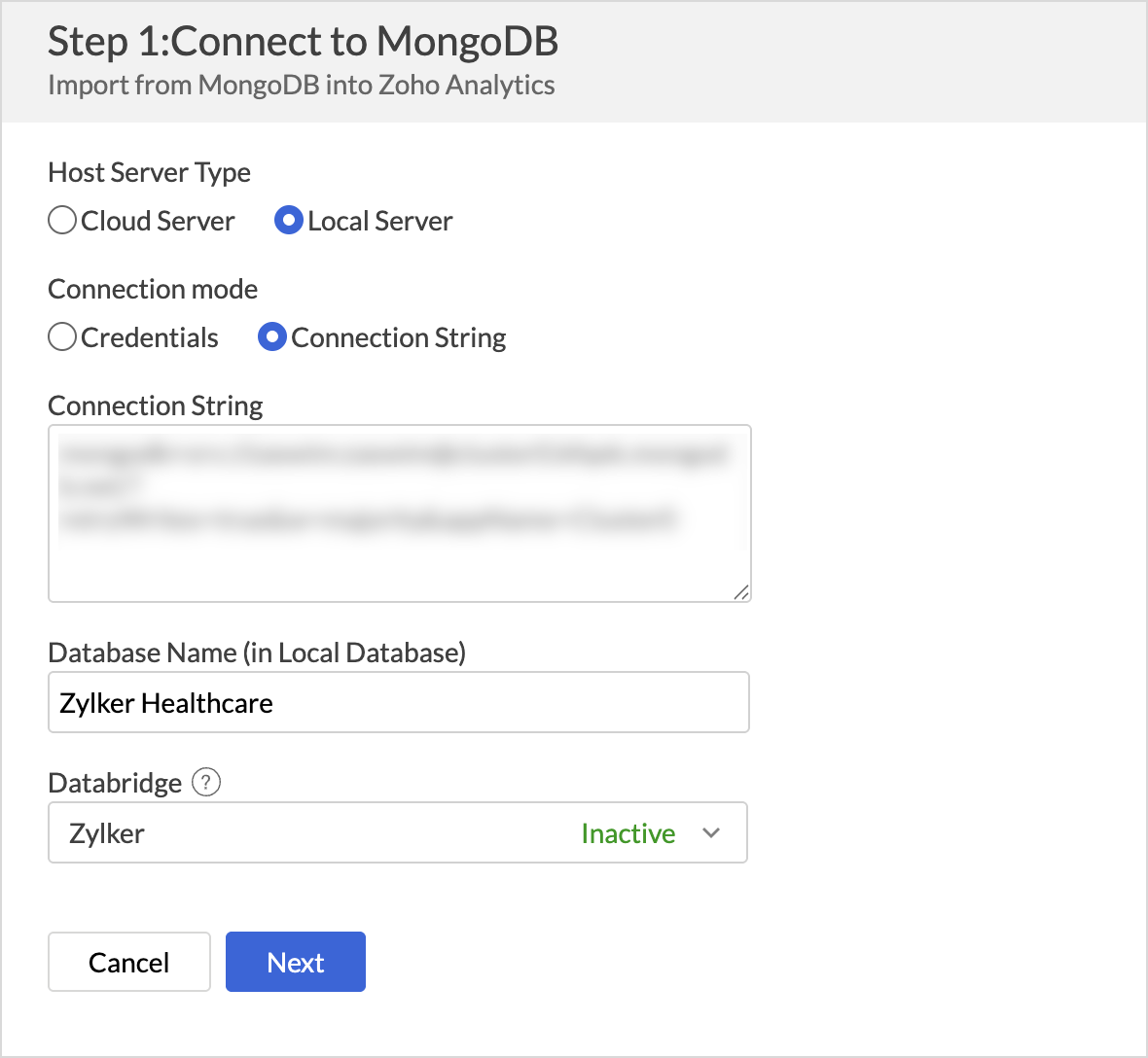Click the 'Local Server' option label text

pyautogui.click(x=380, y=220)
